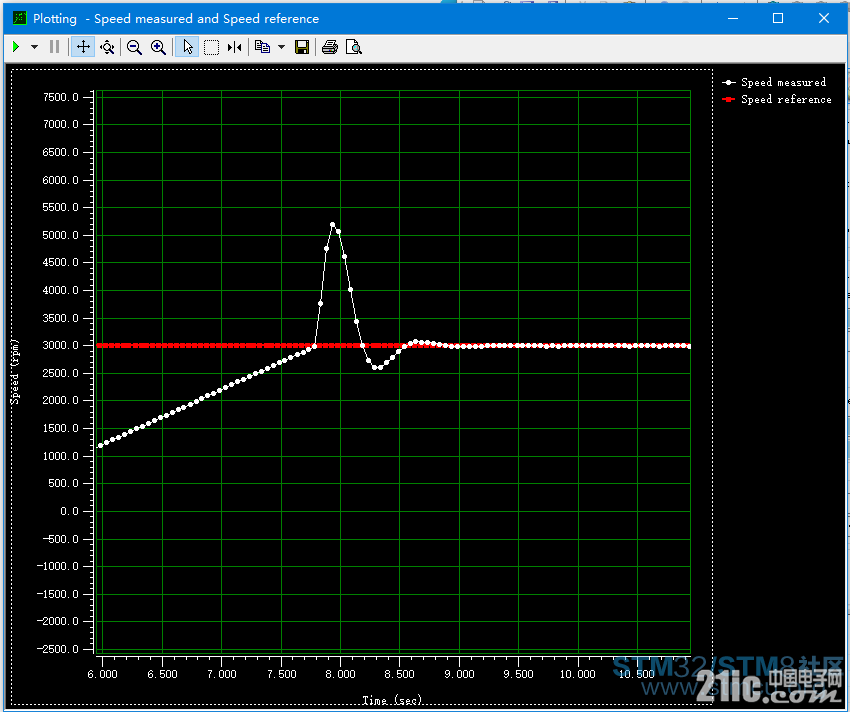This screenshot has height=712, width=850.
Task: Click the pause plotting button
Action: (x=54, y=47)
